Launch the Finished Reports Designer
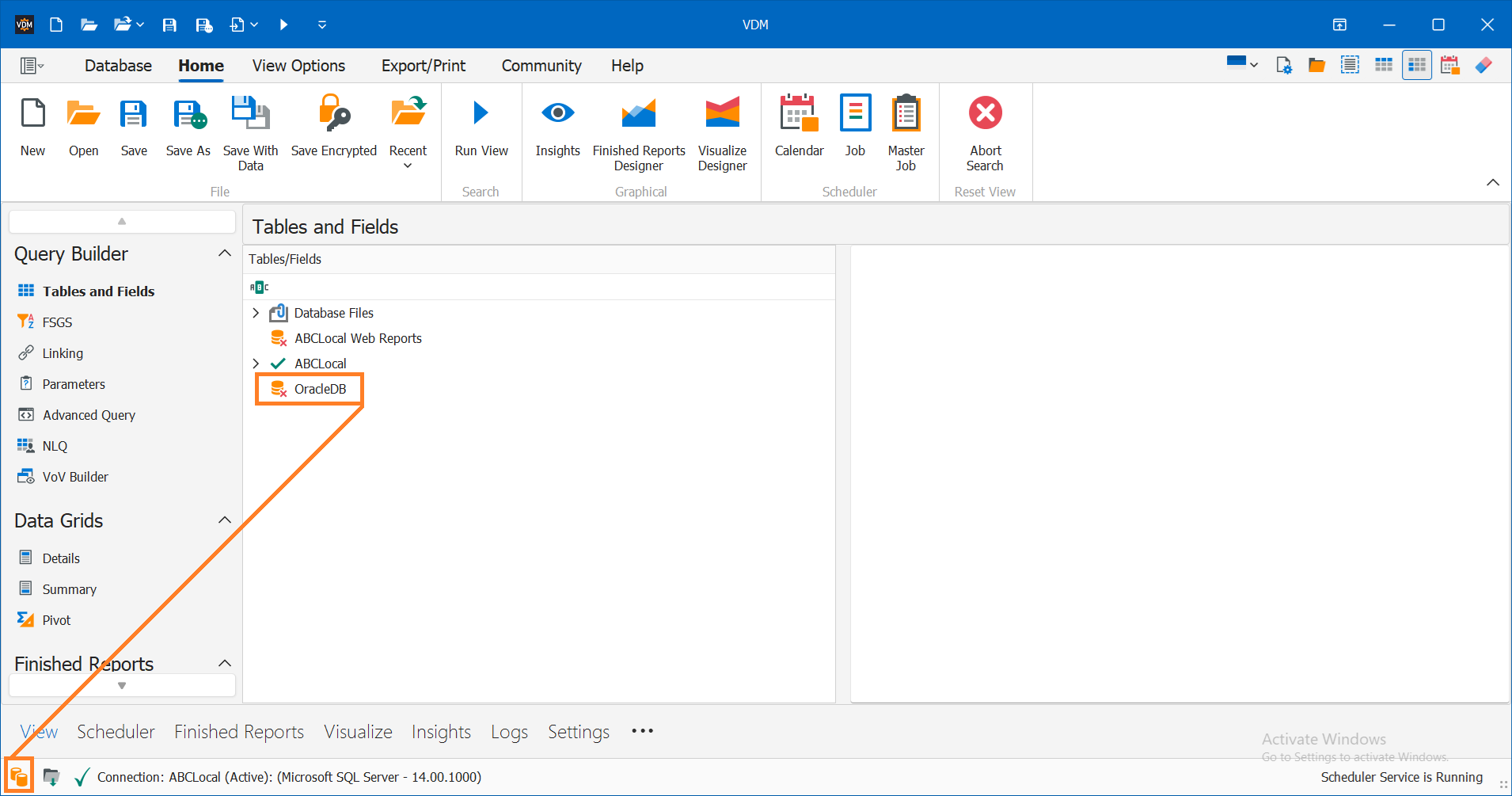This screenshot has height=796, width=1512. click(639, 133)
